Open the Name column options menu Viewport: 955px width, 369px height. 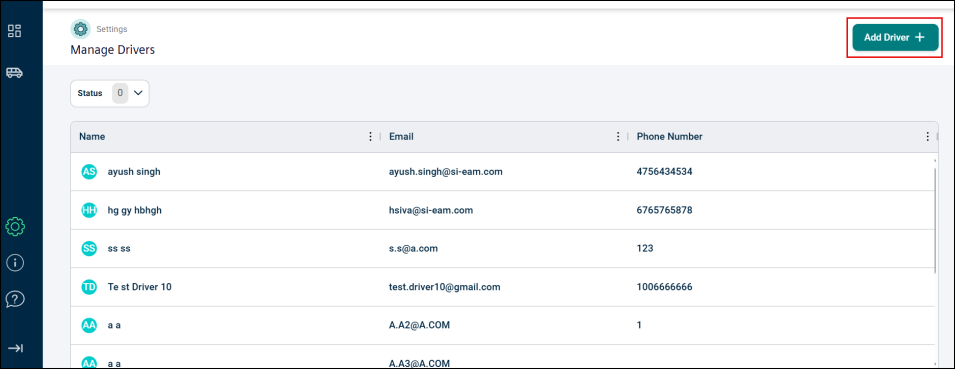370,136
